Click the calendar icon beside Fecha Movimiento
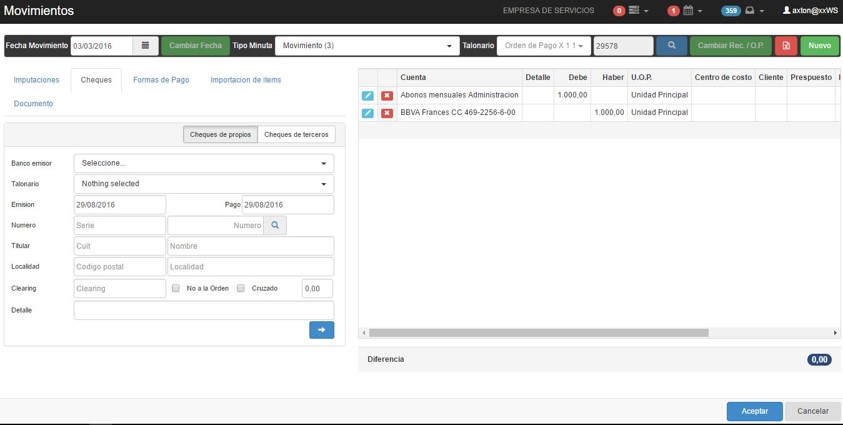 145,46
